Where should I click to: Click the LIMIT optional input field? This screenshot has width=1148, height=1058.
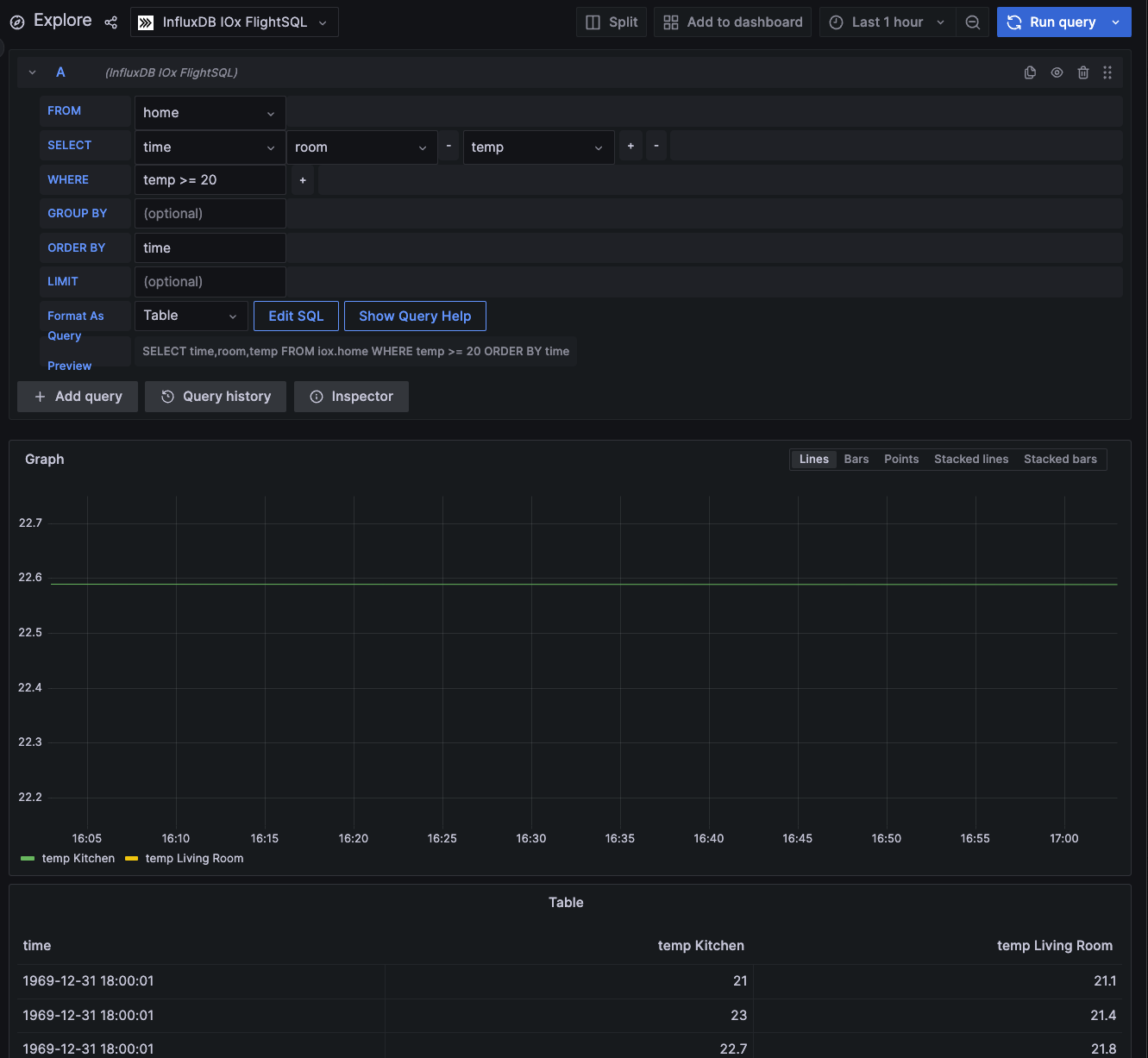click(210, 282)
